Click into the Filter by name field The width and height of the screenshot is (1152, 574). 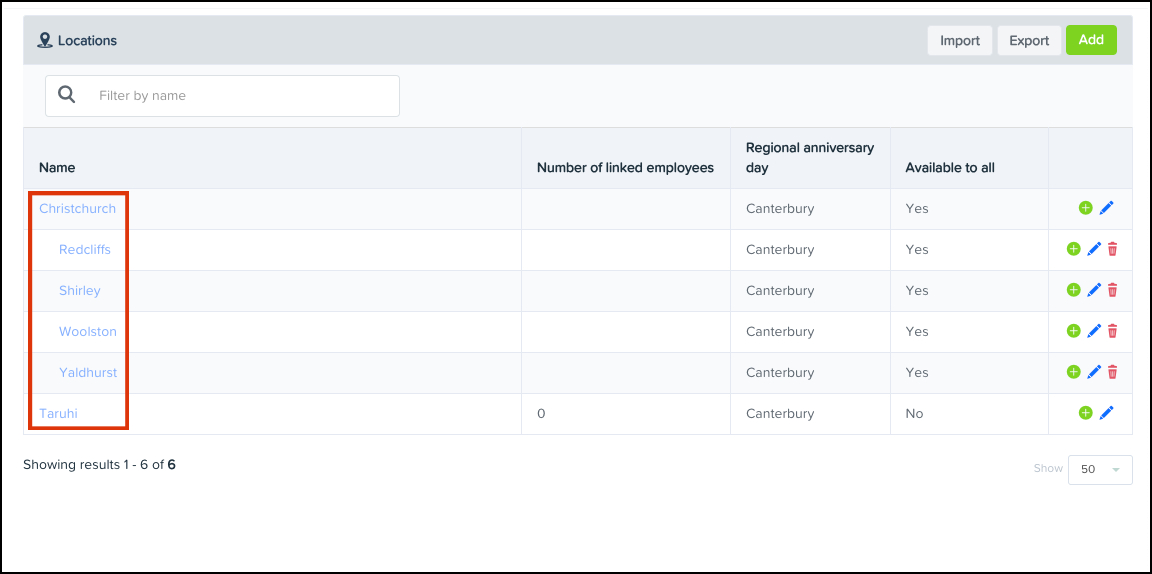[x=240, y=96]
